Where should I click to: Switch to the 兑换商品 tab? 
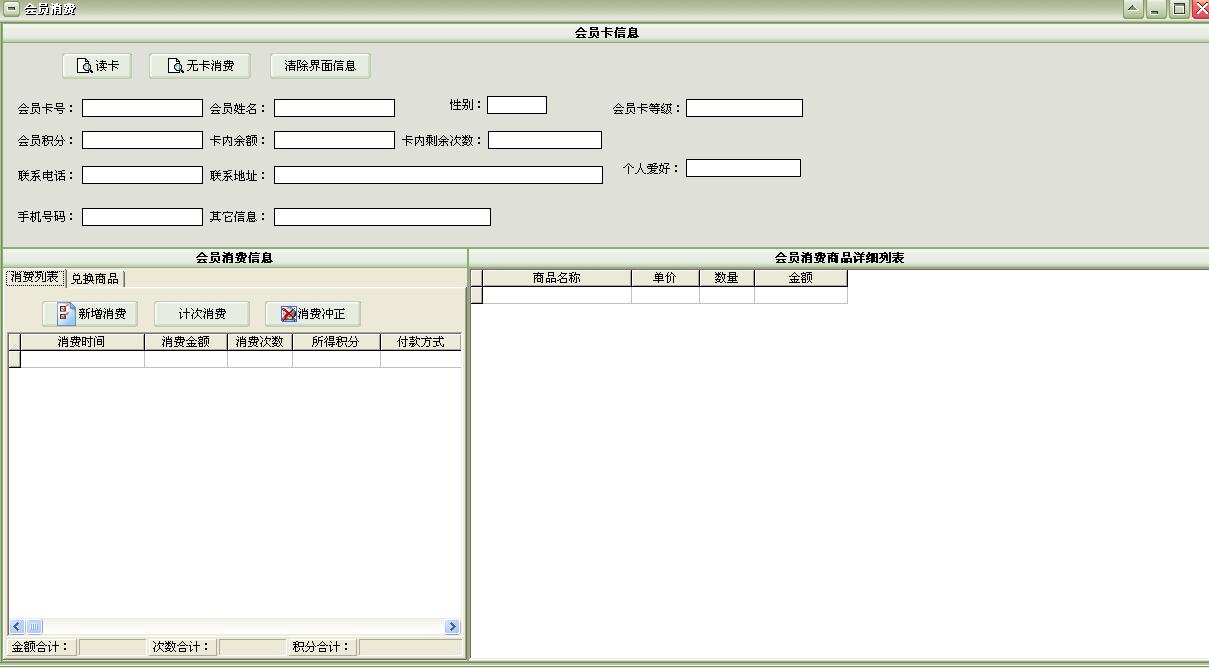point(95,279)
